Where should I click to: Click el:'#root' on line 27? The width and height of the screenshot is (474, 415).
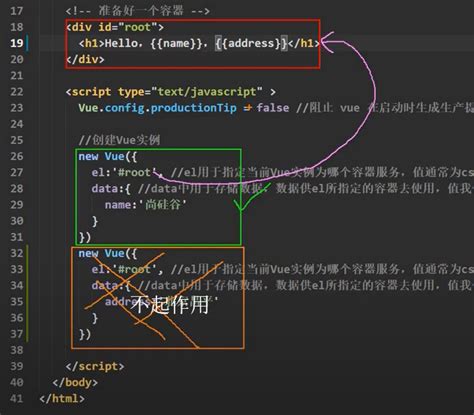tap(124, 172)
